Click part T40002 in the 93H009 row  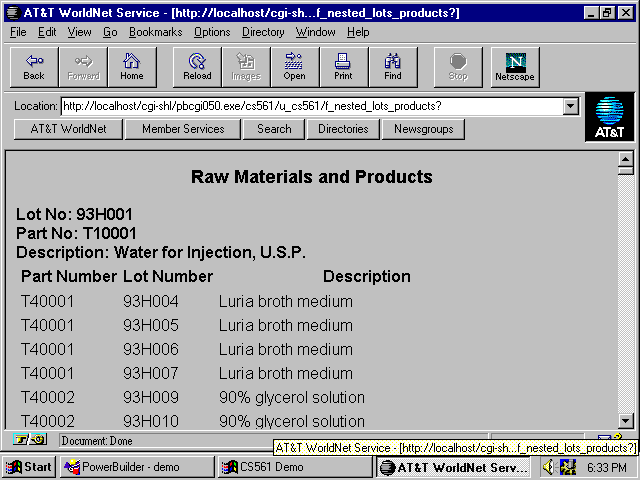[x=48, y=398]
